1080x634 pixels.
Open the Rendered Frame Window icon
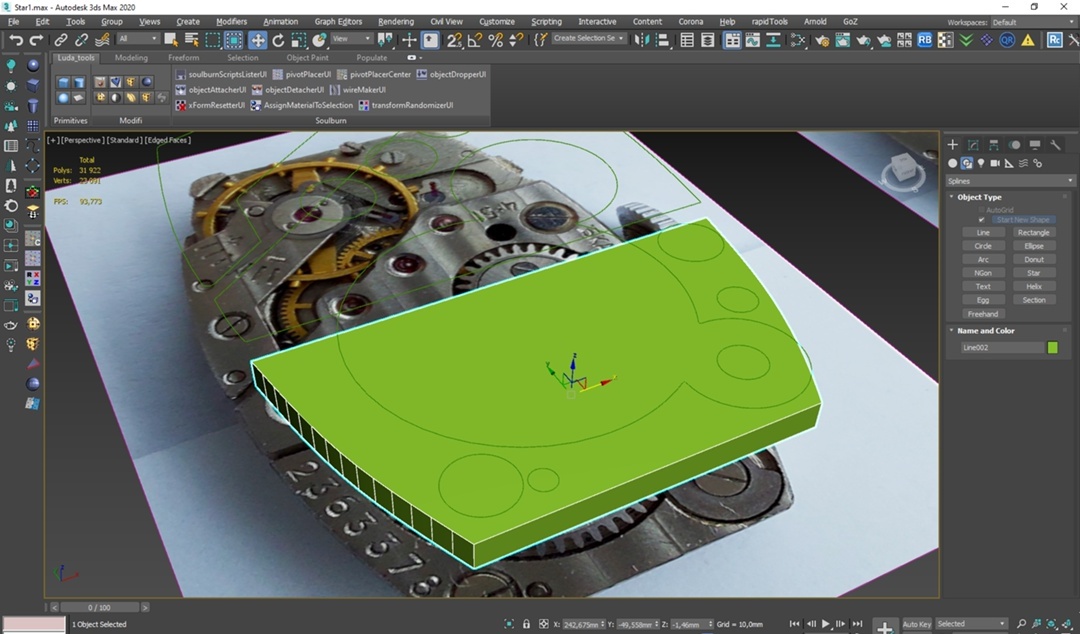(842, 40)
